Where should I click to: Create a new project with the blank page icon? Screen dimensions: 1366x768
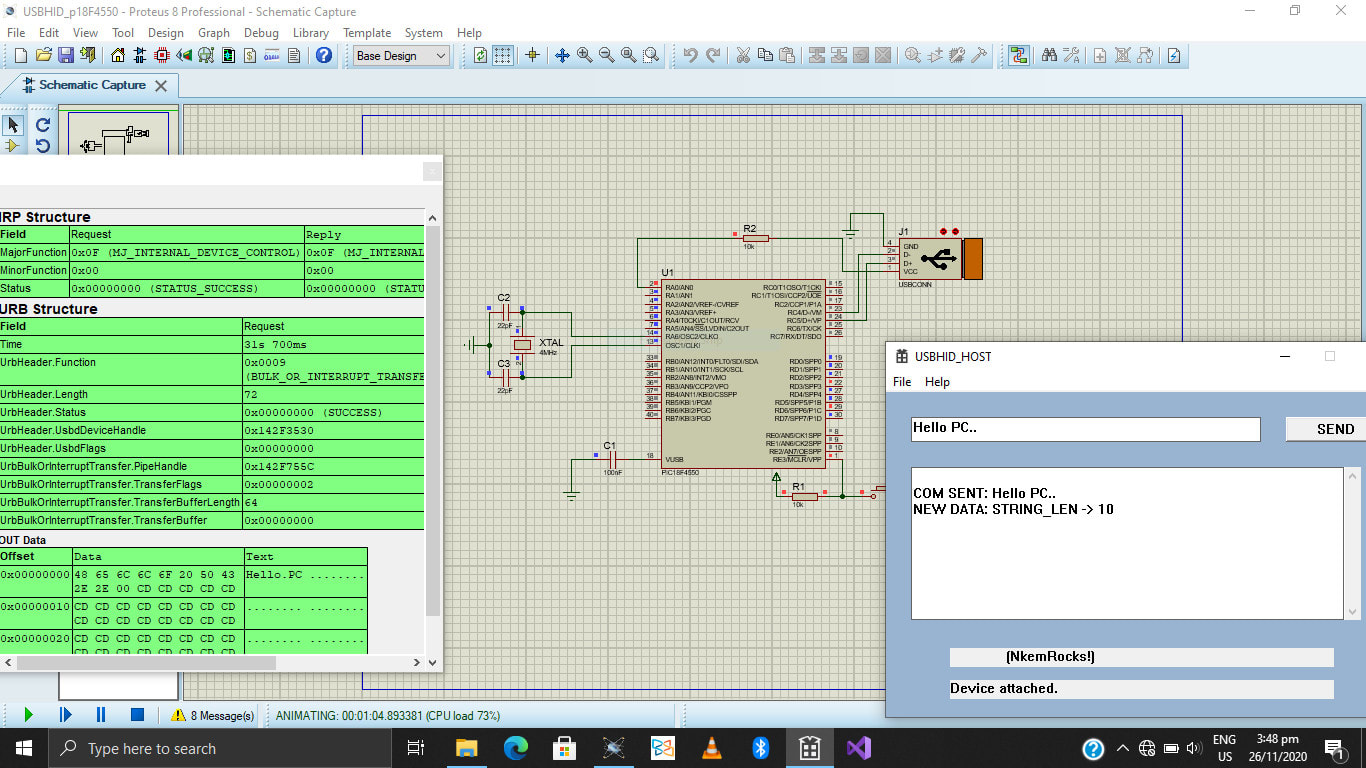[22, 56]
